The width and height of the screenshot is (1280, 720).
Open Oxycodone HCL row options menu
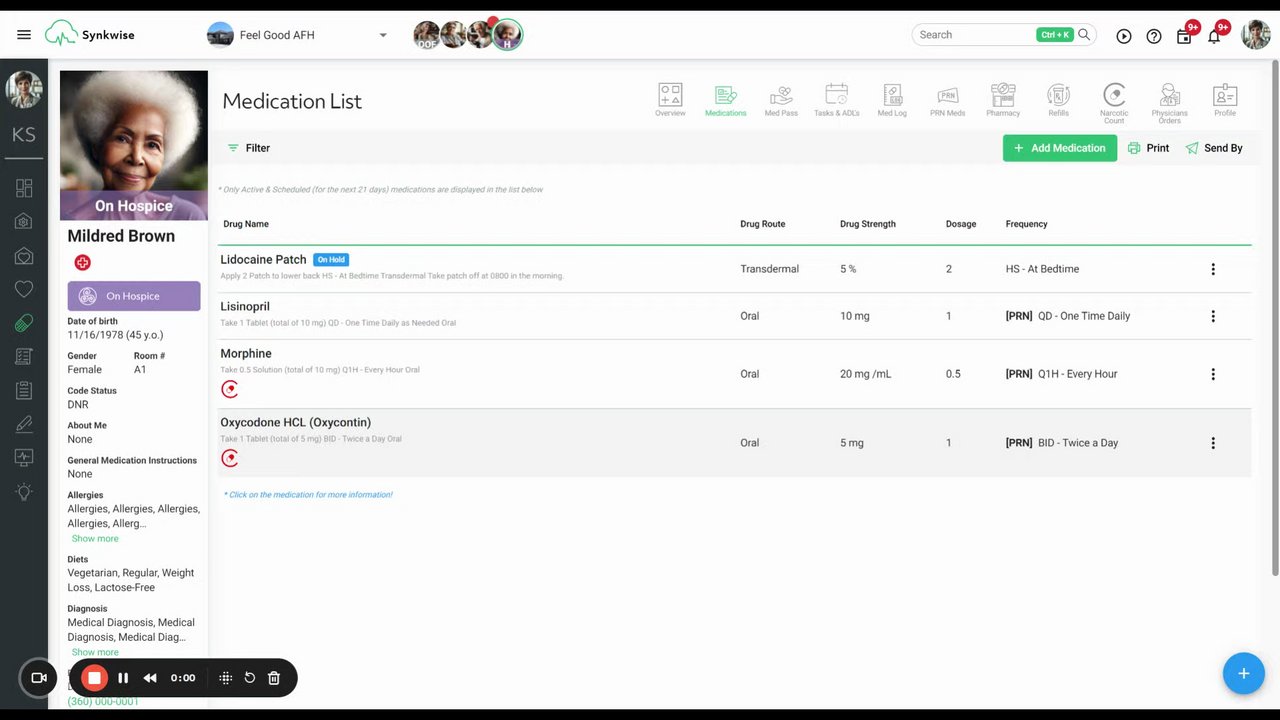tap(1213, 443)
